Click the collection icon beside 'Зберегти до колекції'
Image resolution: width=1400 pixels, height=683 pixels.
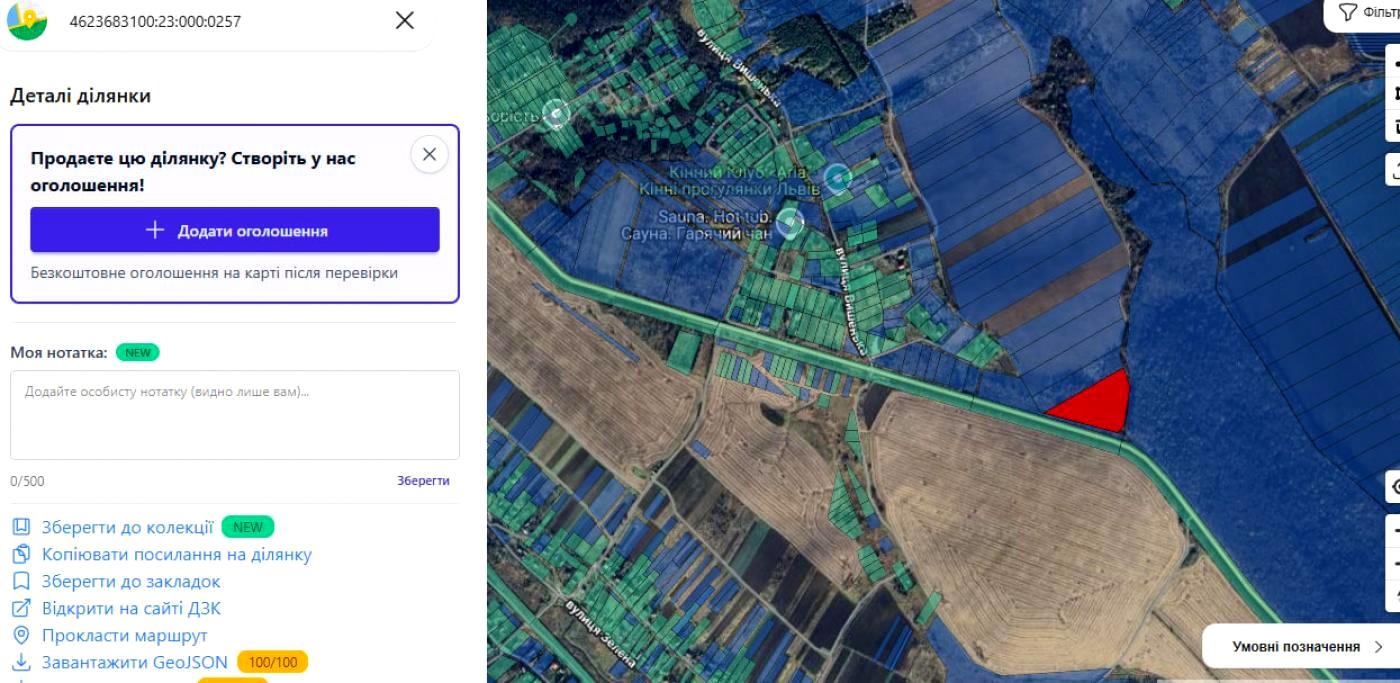(x=22, y=527)
